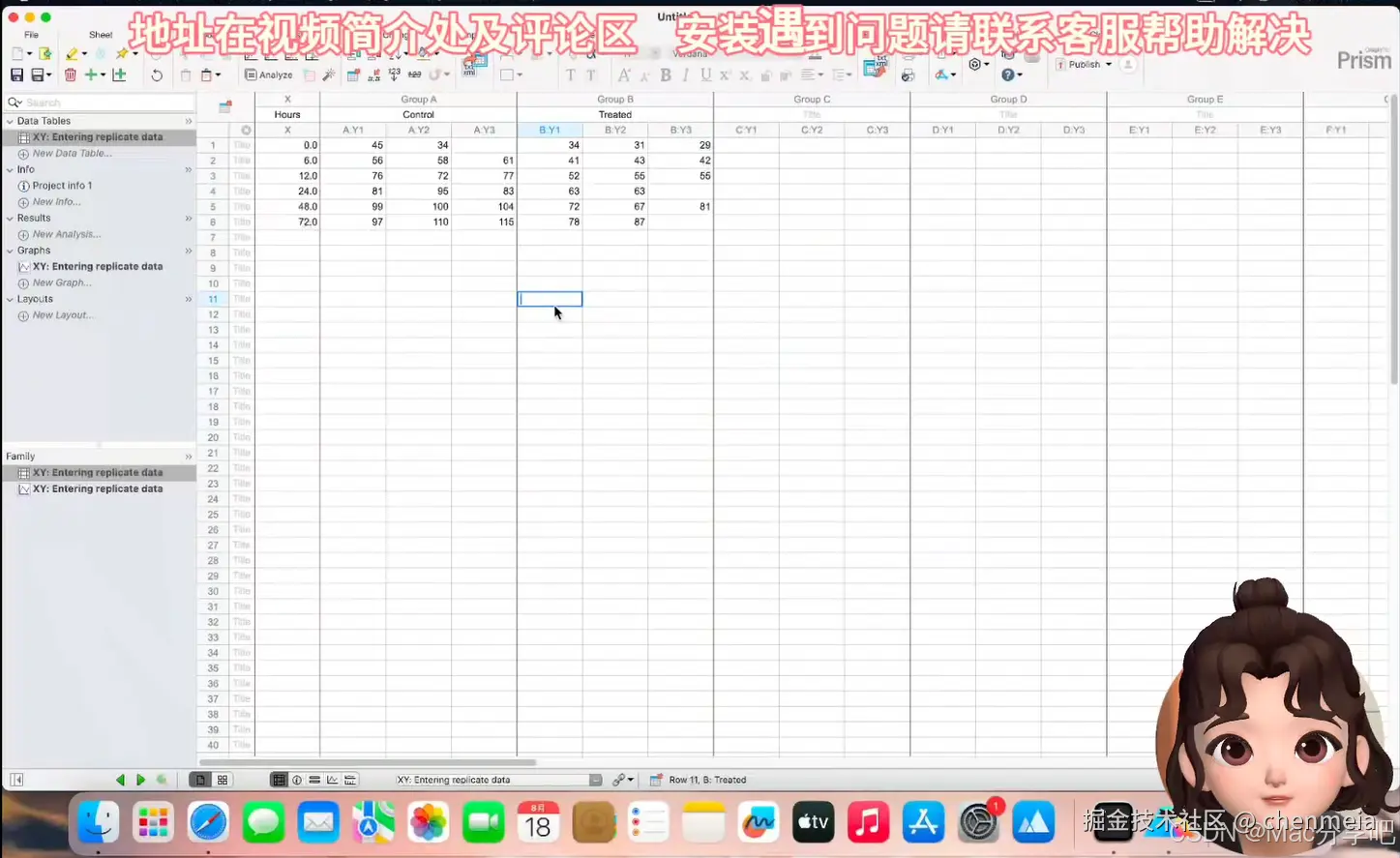Click the Save file floppy icon
The image size is (1400, 858).
(x=16, y=74)
